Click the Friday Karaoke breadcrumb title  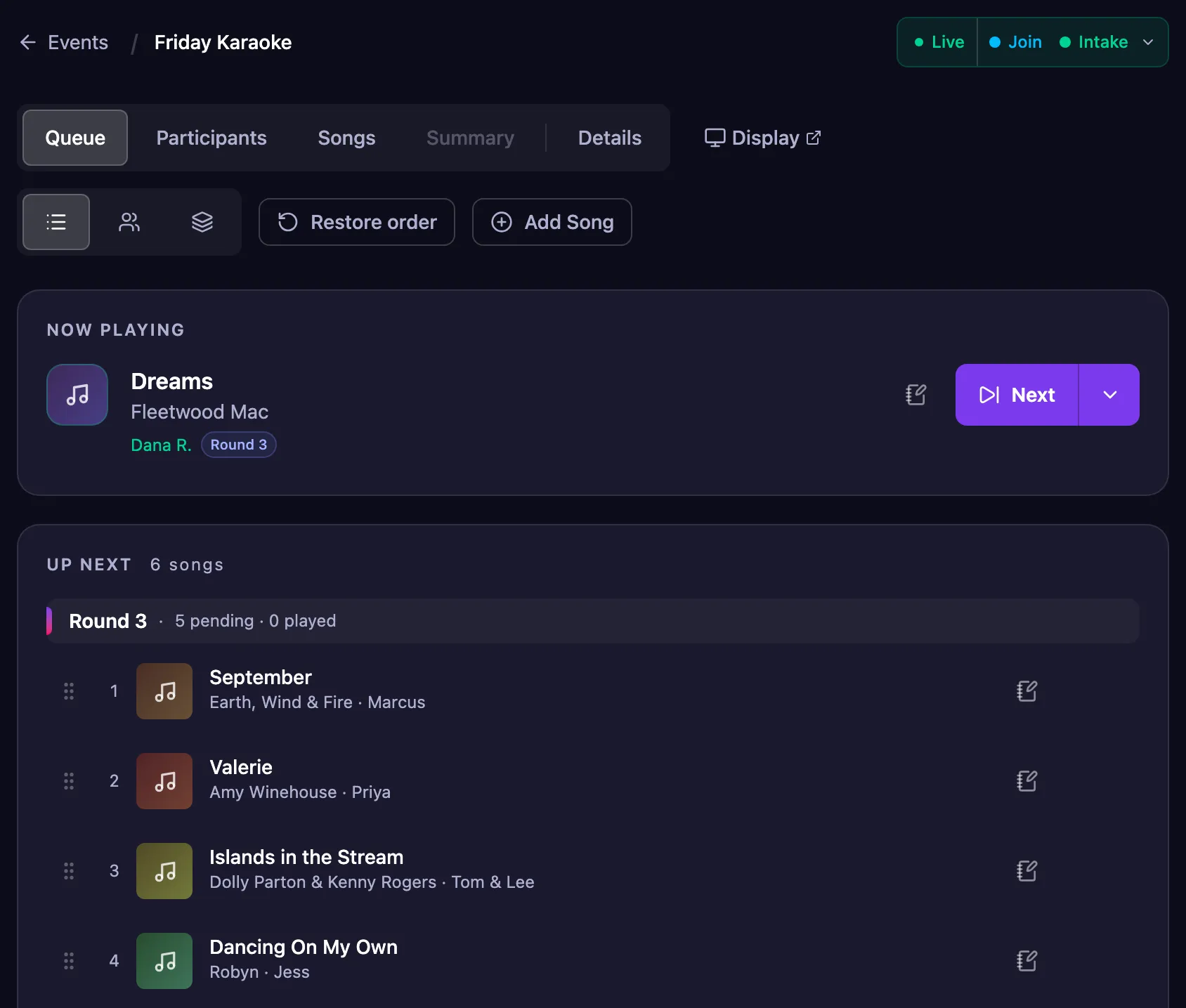(223, 42)
